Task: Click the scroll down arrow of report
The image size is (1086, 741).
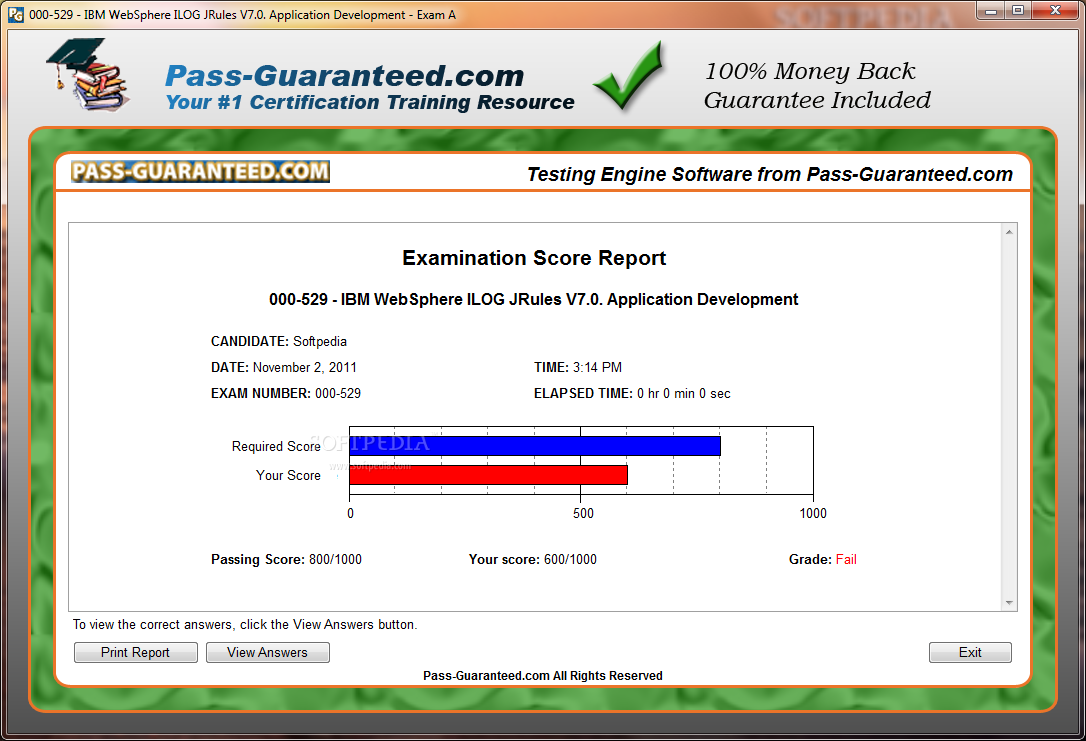Action: tap(1009, 602)
